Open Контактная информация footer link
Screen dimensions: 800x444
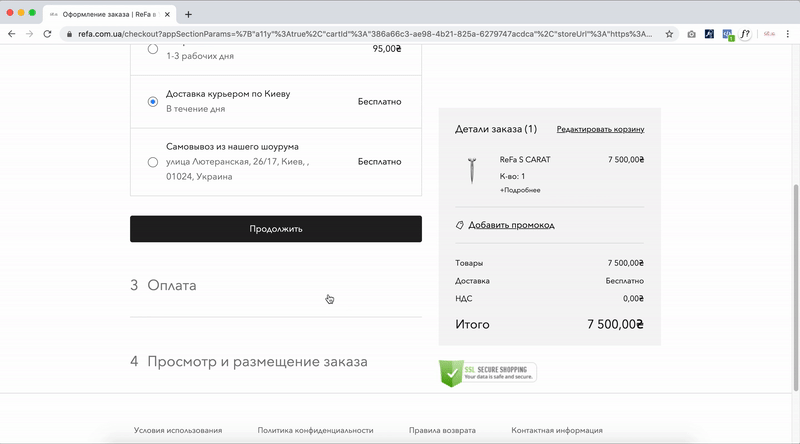pos(557,430)
